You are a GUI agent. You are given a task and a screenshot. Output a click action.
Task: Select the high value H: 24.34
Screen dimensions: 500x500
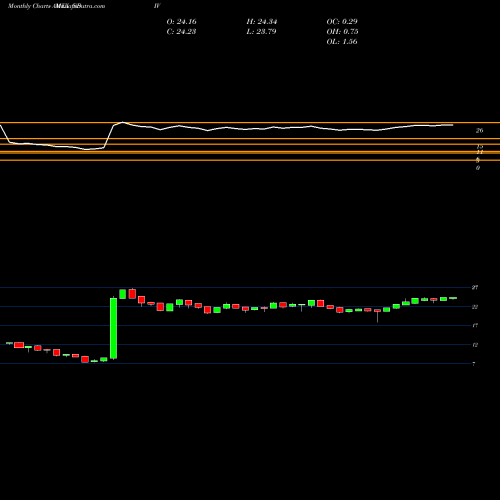pos(262,22)
